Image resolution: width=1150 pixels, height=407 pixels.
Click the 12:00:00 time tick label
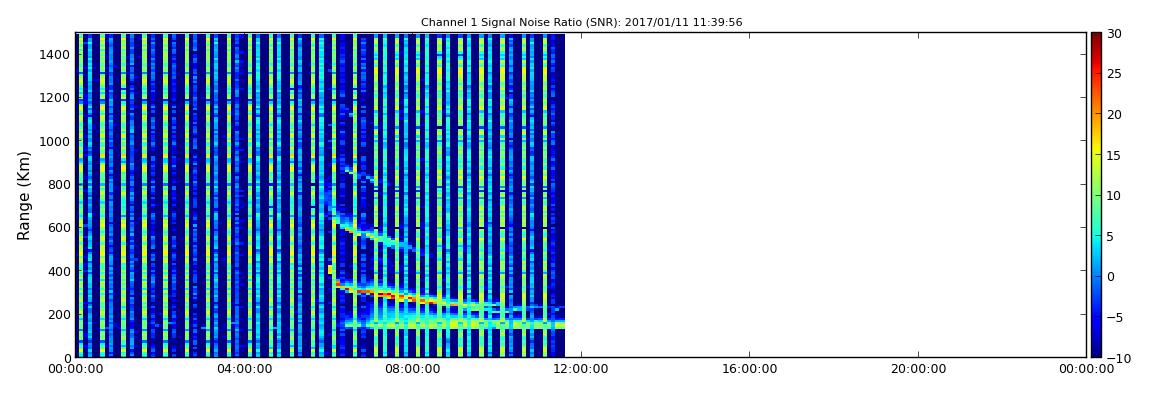pos(580,369)
